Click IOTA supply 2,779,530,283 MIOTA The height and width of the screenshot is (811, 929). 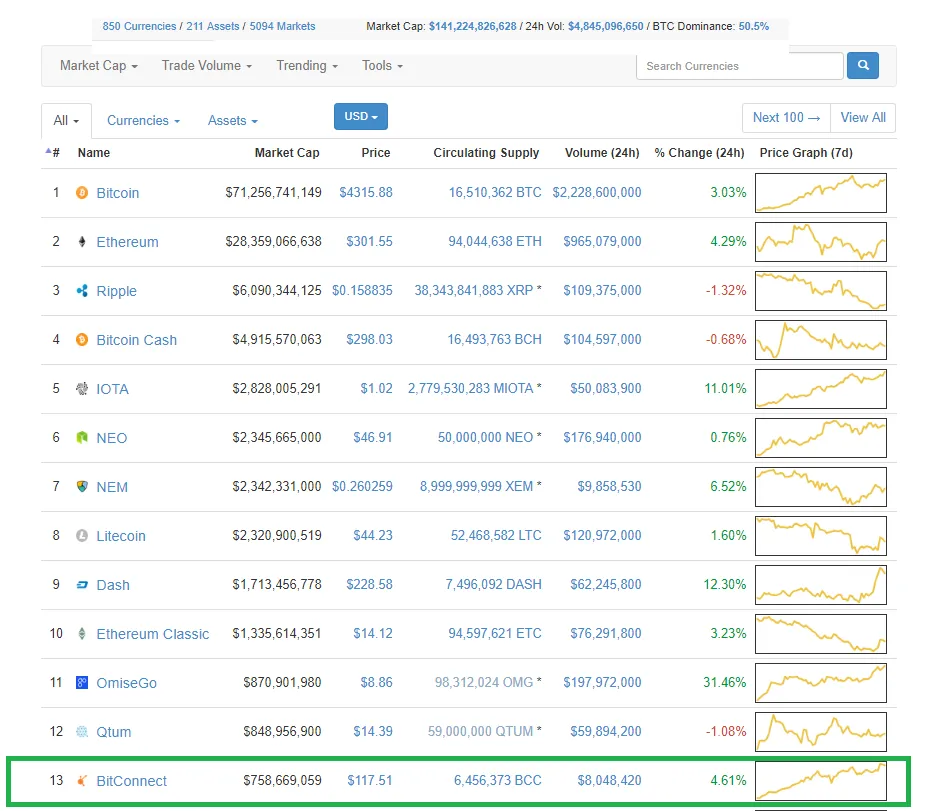click(x=470, y=389)
